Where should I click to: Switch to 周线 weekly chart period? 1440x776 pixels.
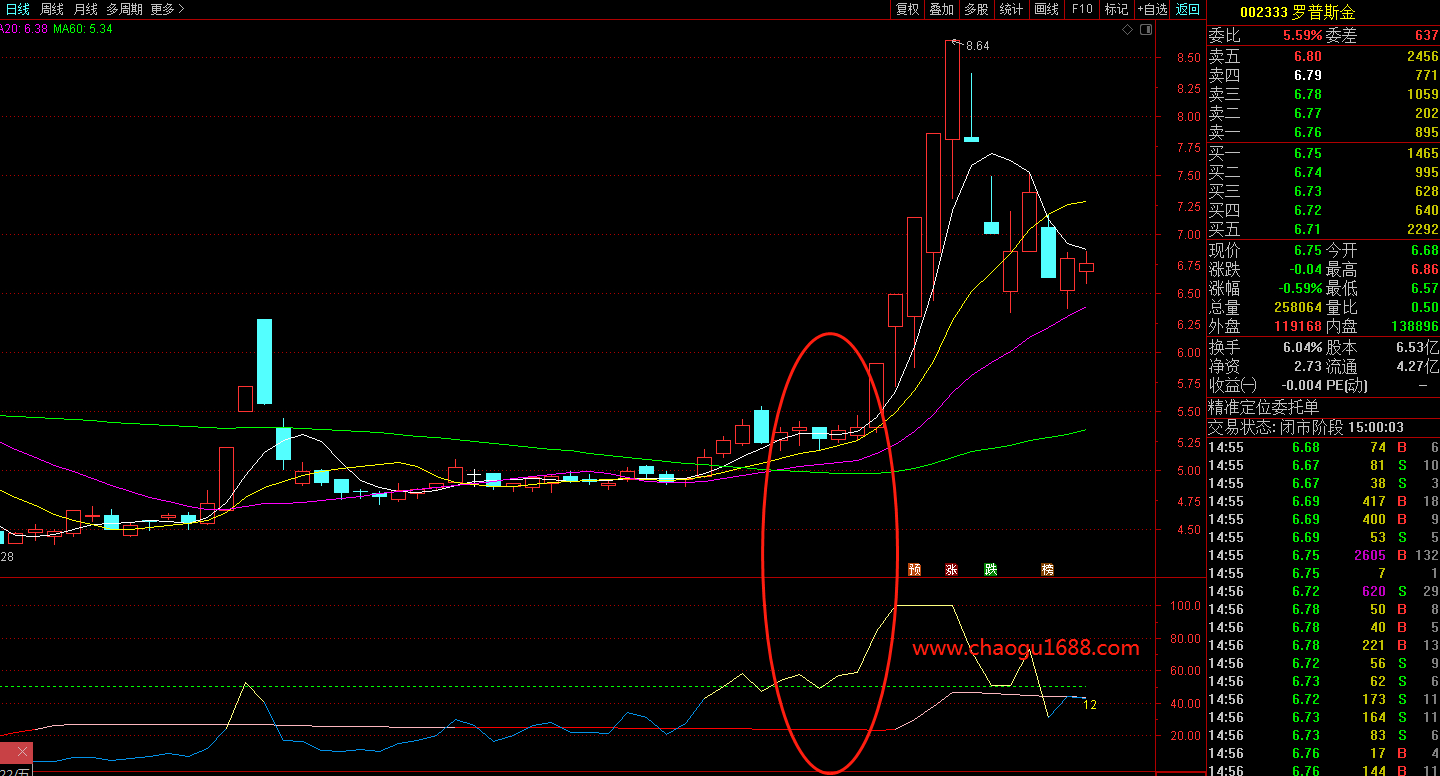point(52,9)
